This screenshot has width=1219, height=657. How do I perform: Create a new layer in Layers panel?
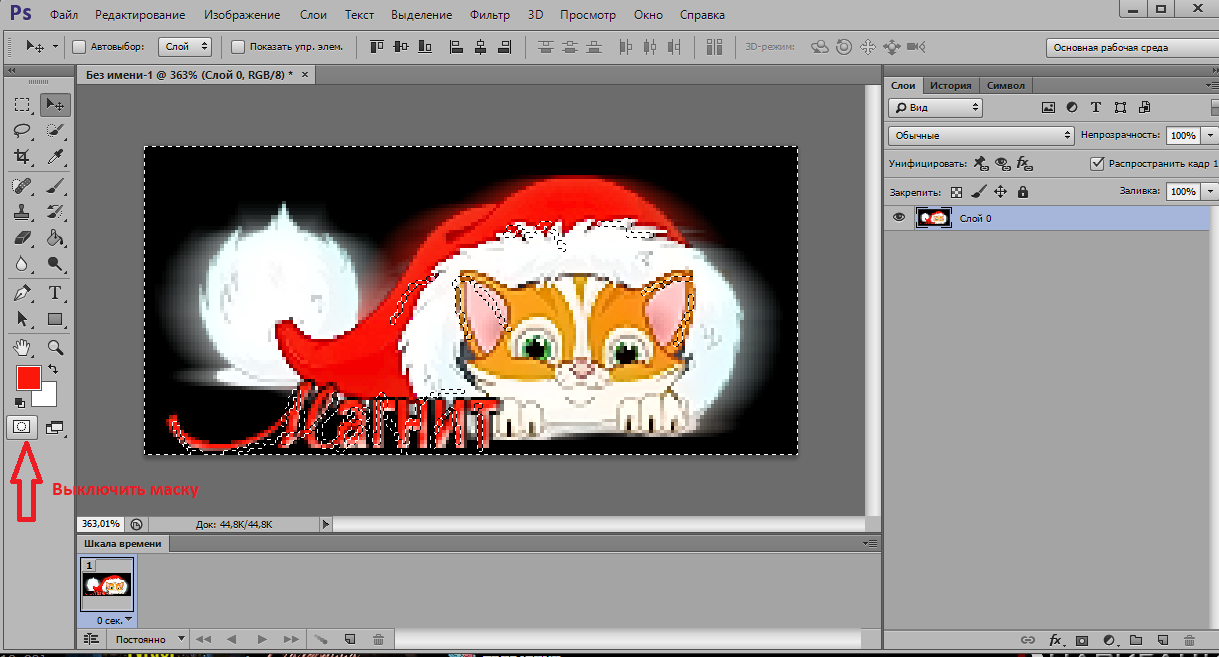(x=1161, y=640)
